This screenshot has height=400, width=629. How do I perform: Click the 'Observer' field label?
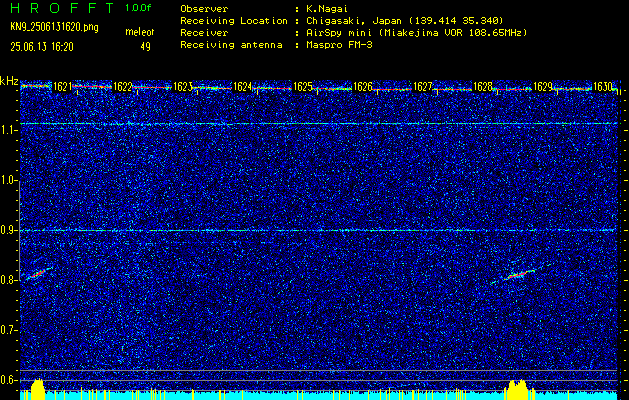(x=204, y=8)
